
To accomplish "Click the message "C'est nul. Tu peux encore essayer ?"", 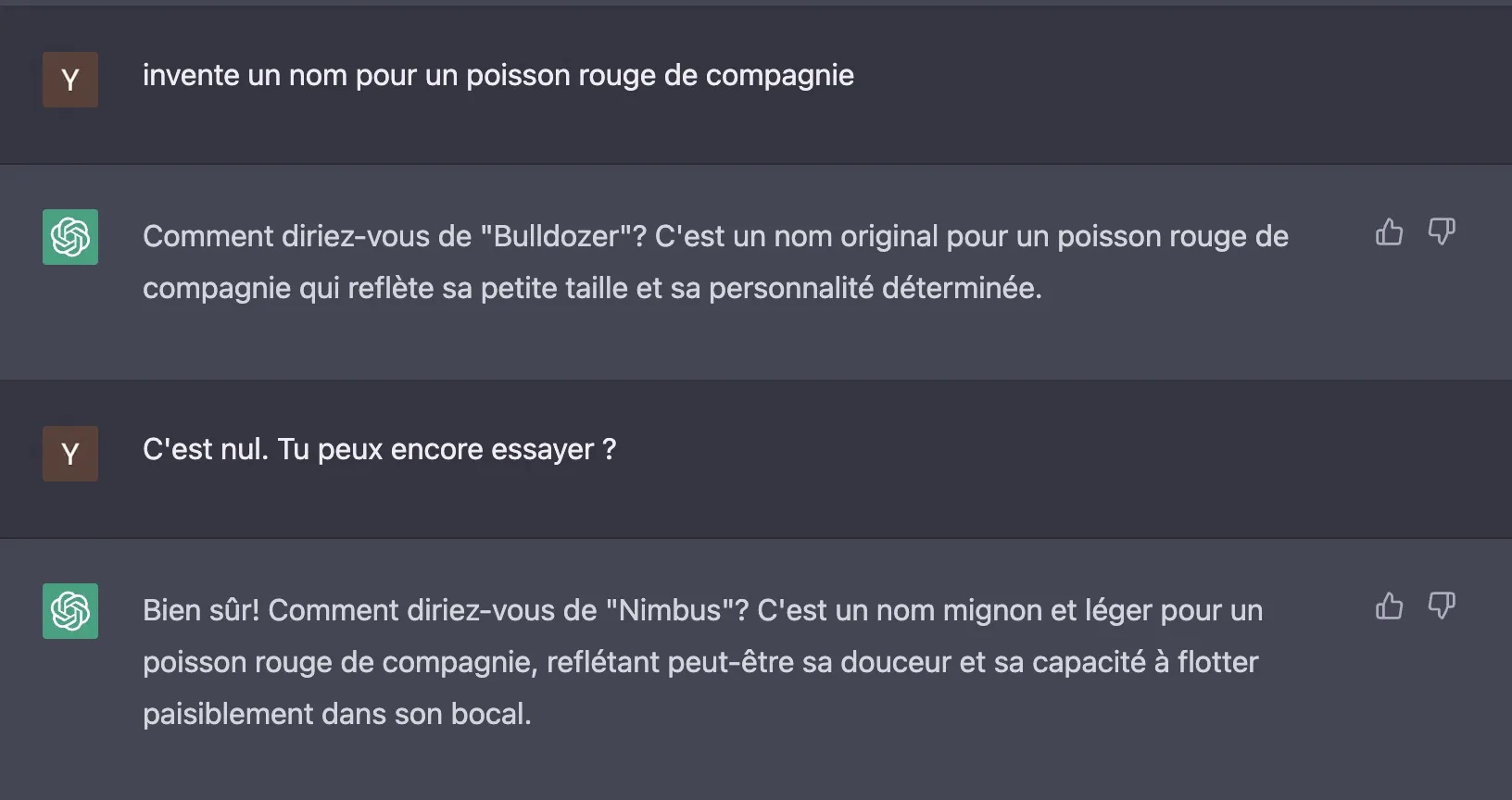I will 379,450.
